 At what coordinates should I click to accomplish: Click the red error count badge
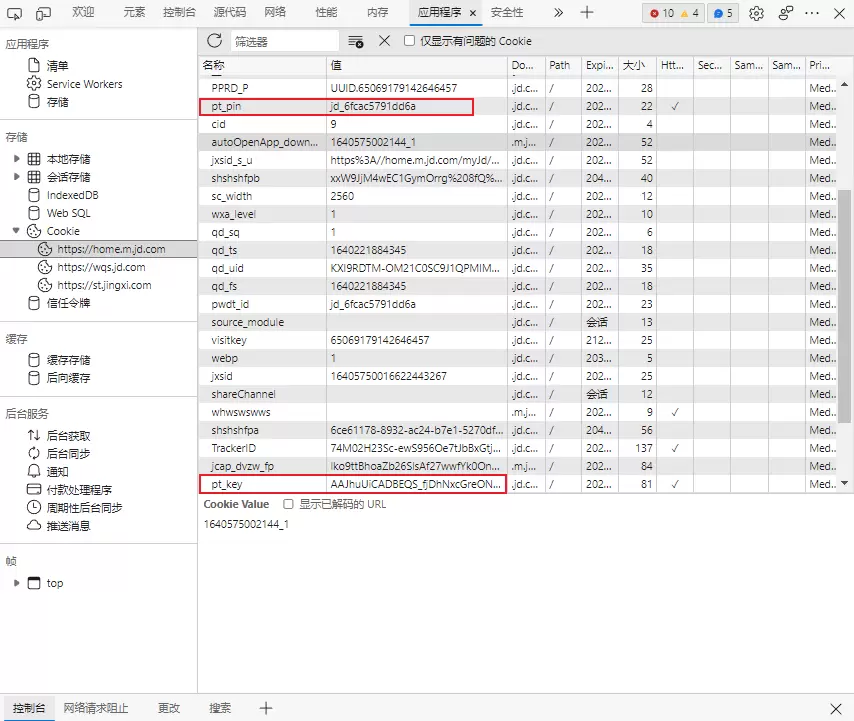(x=661, y=13)
